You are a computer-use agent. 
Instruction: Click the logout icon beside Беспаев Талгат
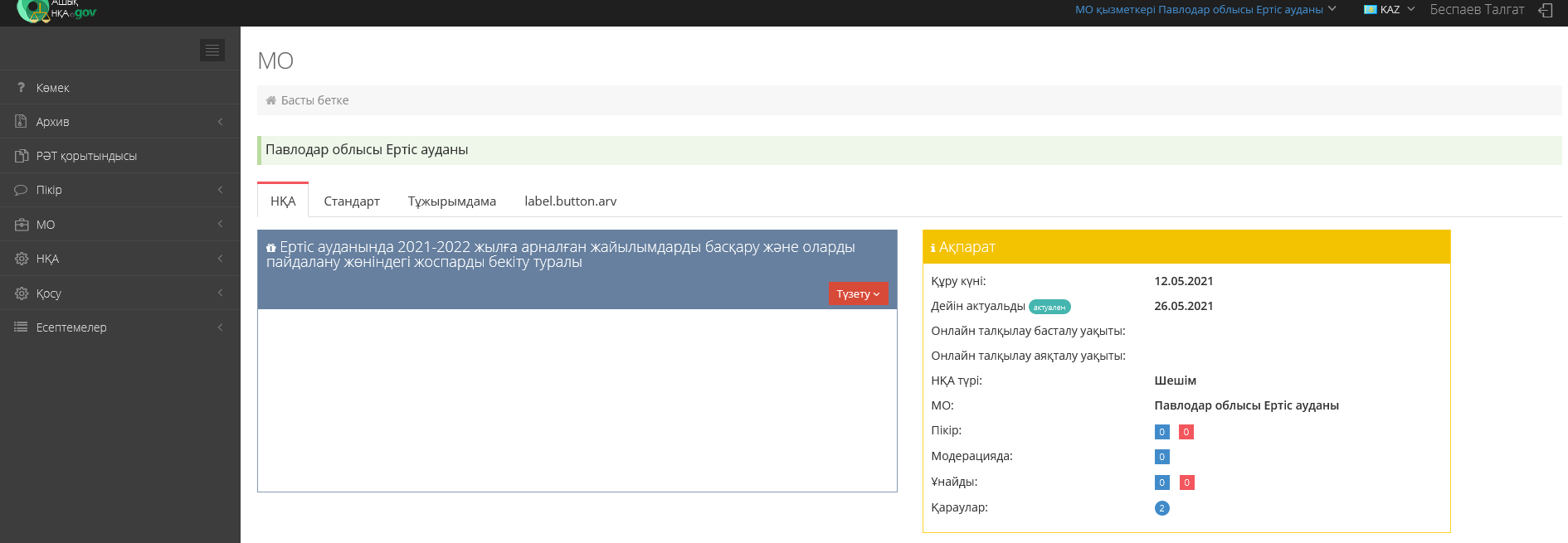[x=1546, y=10]
